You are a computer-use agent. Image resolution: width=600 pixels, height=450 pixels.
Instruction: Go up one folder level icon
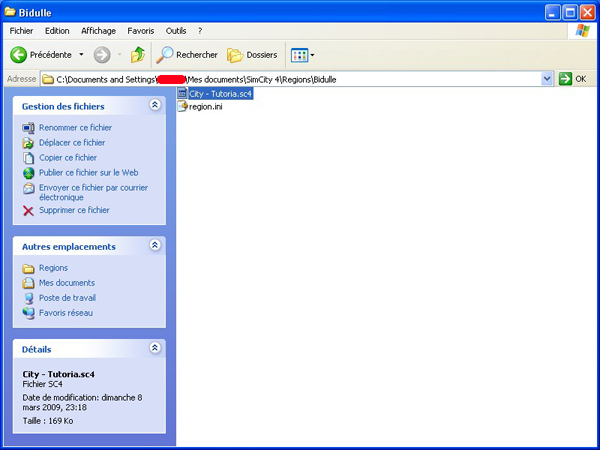click(x=138, y=55)
